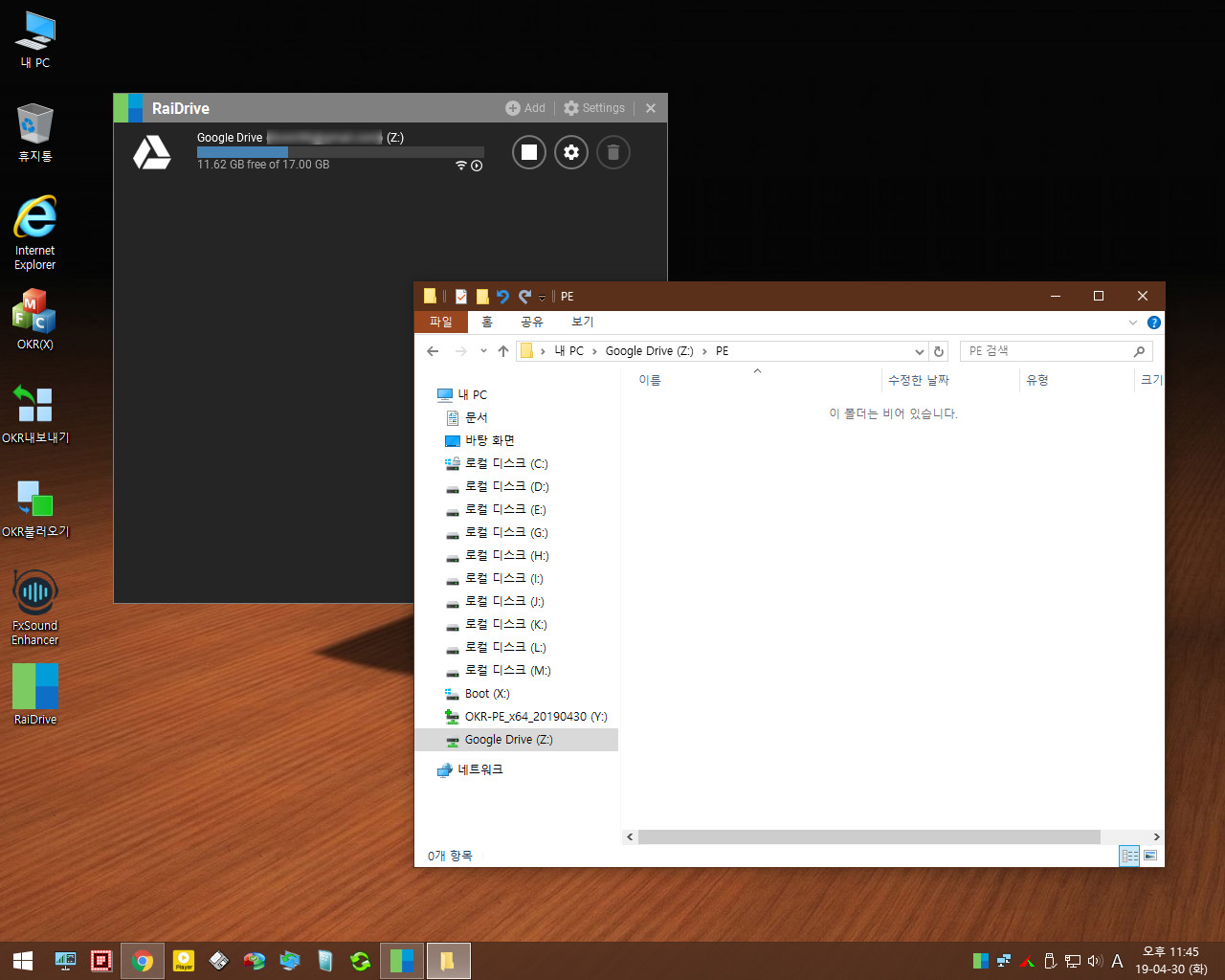Open Chrome from taskbar

pyautogui.click(x=143, y=961)
